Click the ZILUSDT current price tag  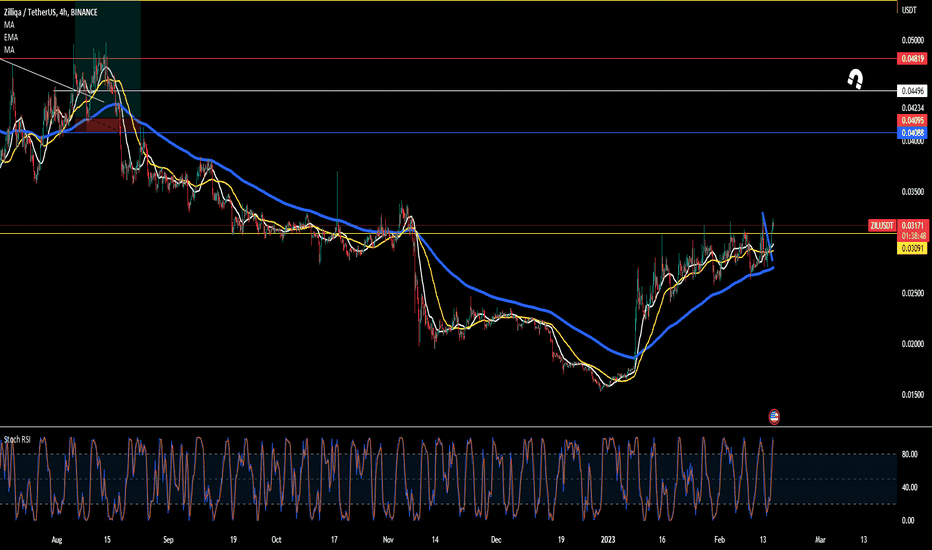882,225
